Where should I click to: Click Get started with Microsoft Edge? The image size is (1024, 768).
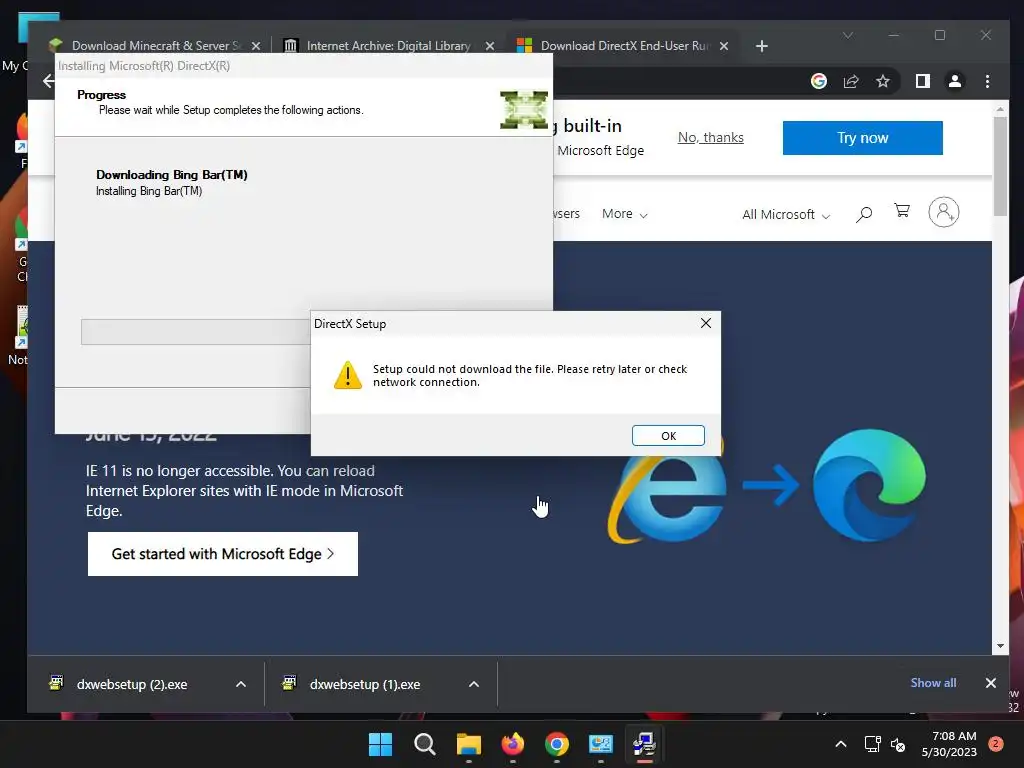pyautogui.click(x=223, y=554)
